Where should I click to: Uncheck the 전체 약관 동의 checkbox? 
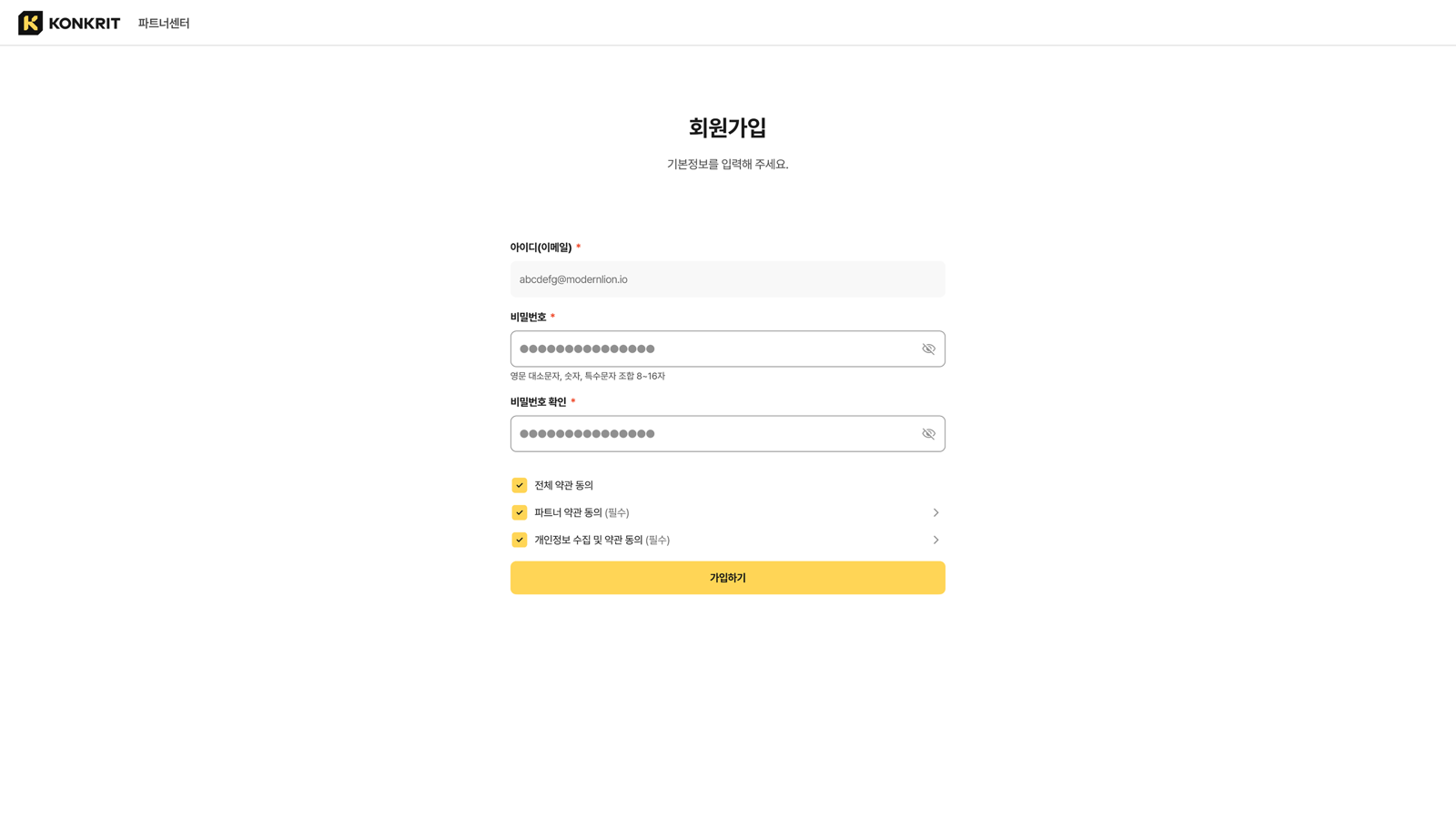[520, 485]
